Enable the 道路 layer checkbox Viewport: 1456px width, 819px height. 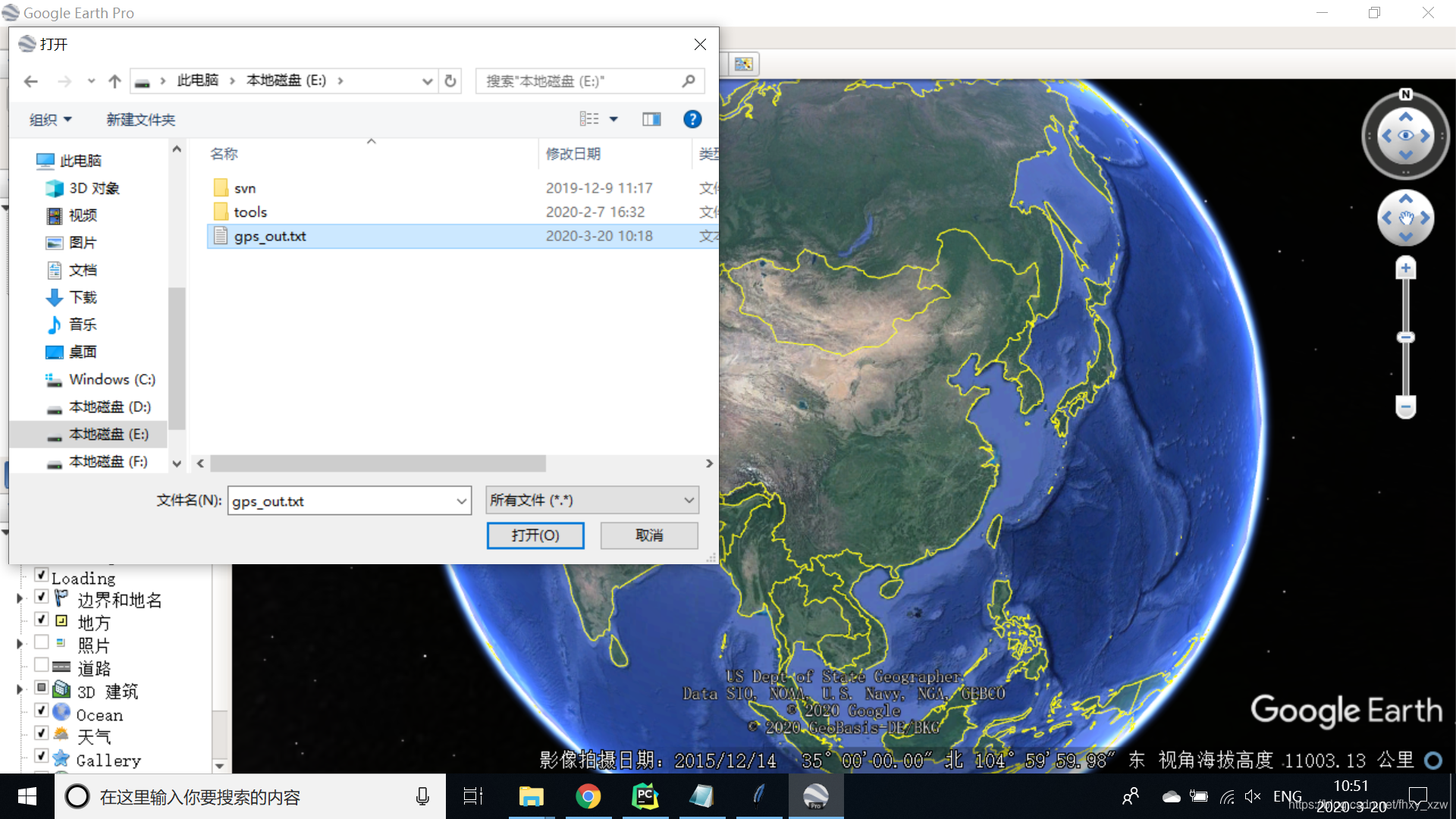[x=42, y=666]
